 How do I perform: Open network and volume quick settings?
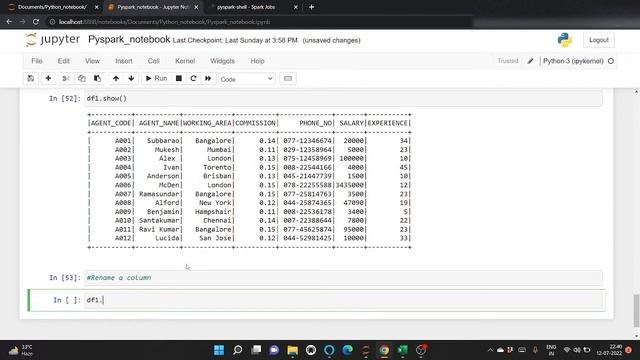[x=577, y=350]
